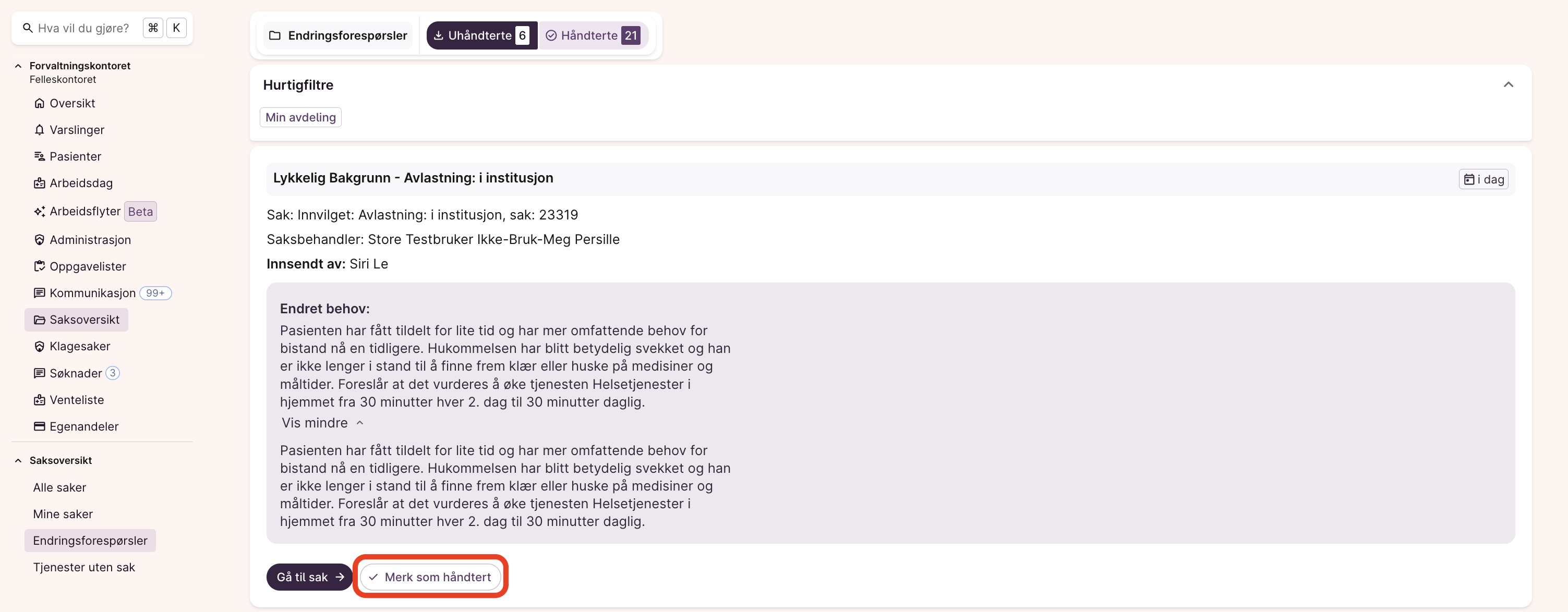1568x612 pixels.
Task: Collapse the Saksoversikt submenu section
Action: click(x=18, y=460)
